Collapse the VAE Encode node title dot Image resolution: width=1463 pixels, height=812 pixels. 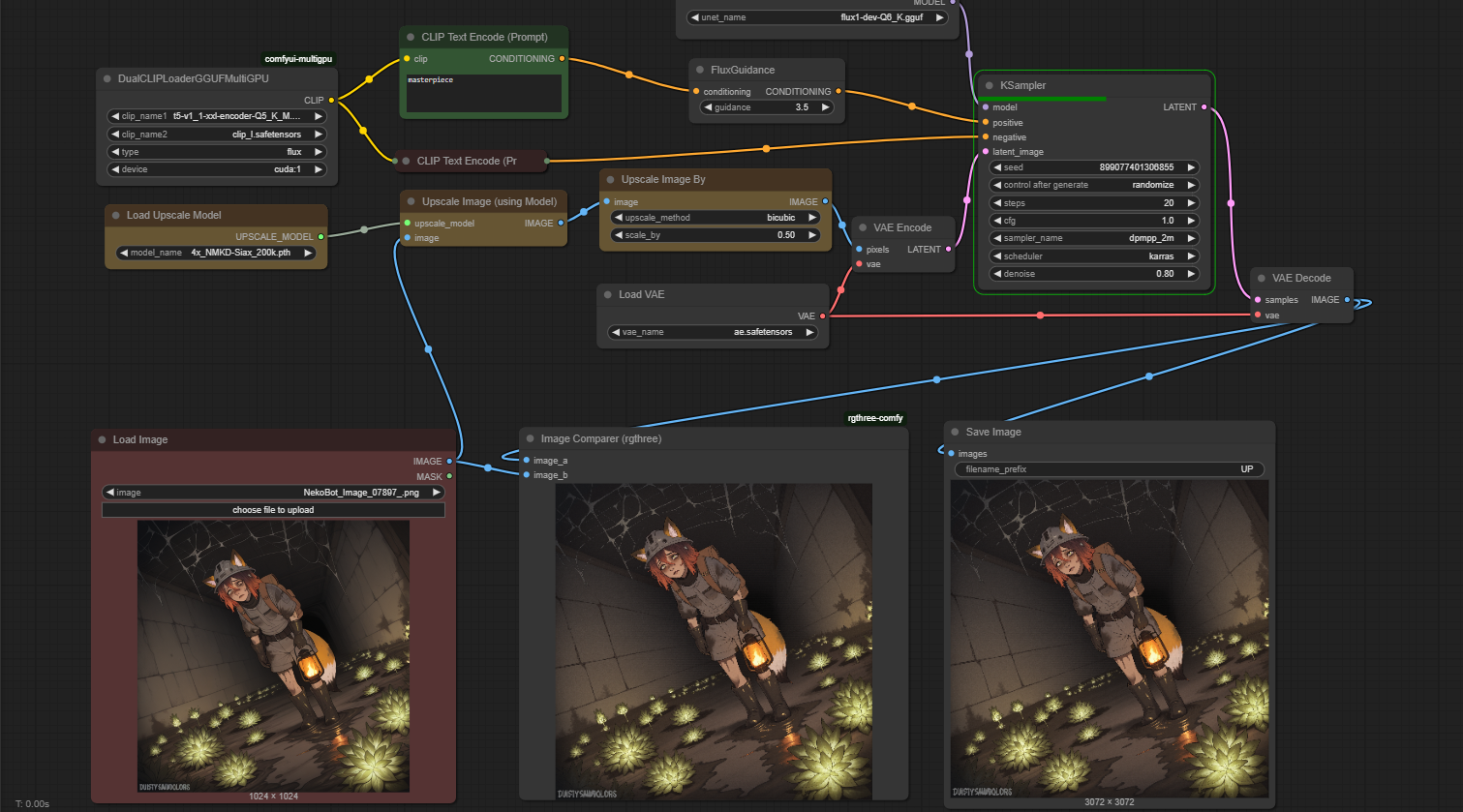point(863,227)
